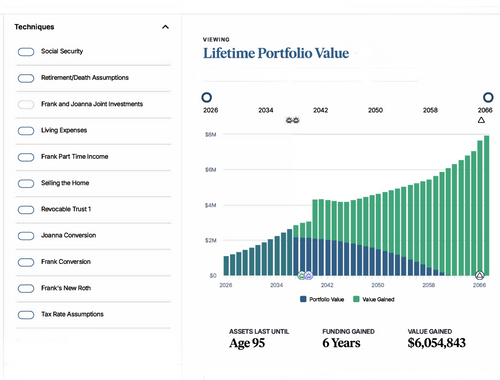Screen dimensions: 500x380
Task: Click the Living Expenses label
Action: pyautogui.click(x=64, y=130)
